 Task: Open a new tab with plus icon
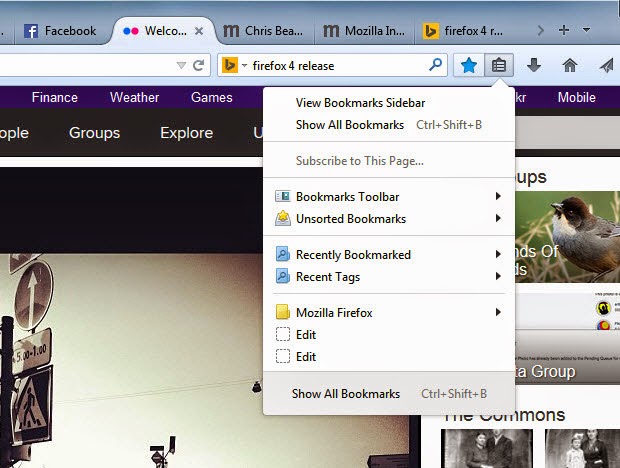564,30
